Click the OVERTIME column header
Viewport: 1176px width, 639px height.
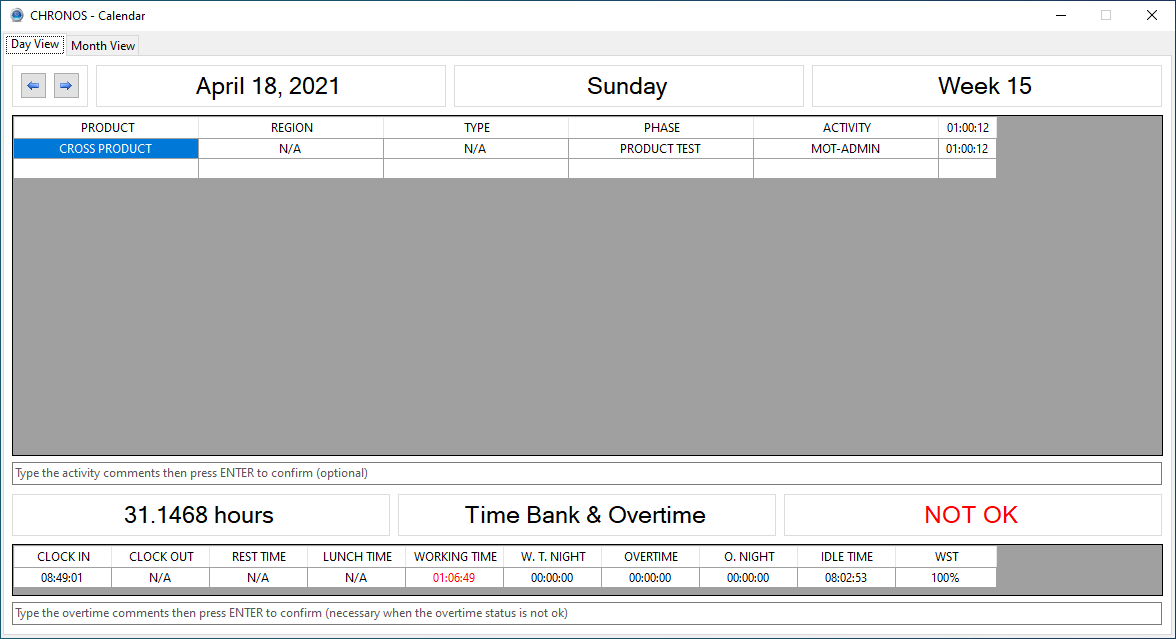[x=651, y=556]
